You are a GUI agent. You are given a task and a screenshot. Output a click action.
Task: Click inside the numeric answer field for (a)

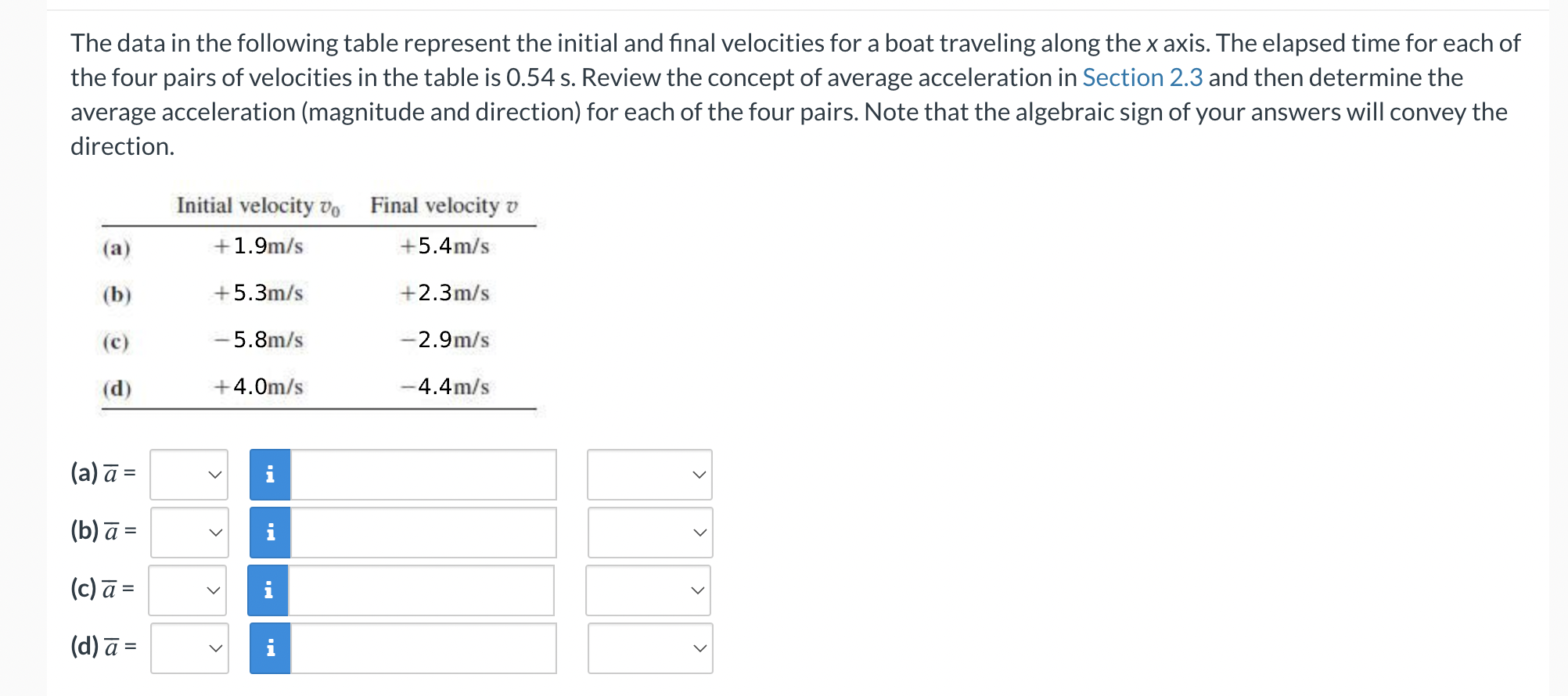click(423, 474)
